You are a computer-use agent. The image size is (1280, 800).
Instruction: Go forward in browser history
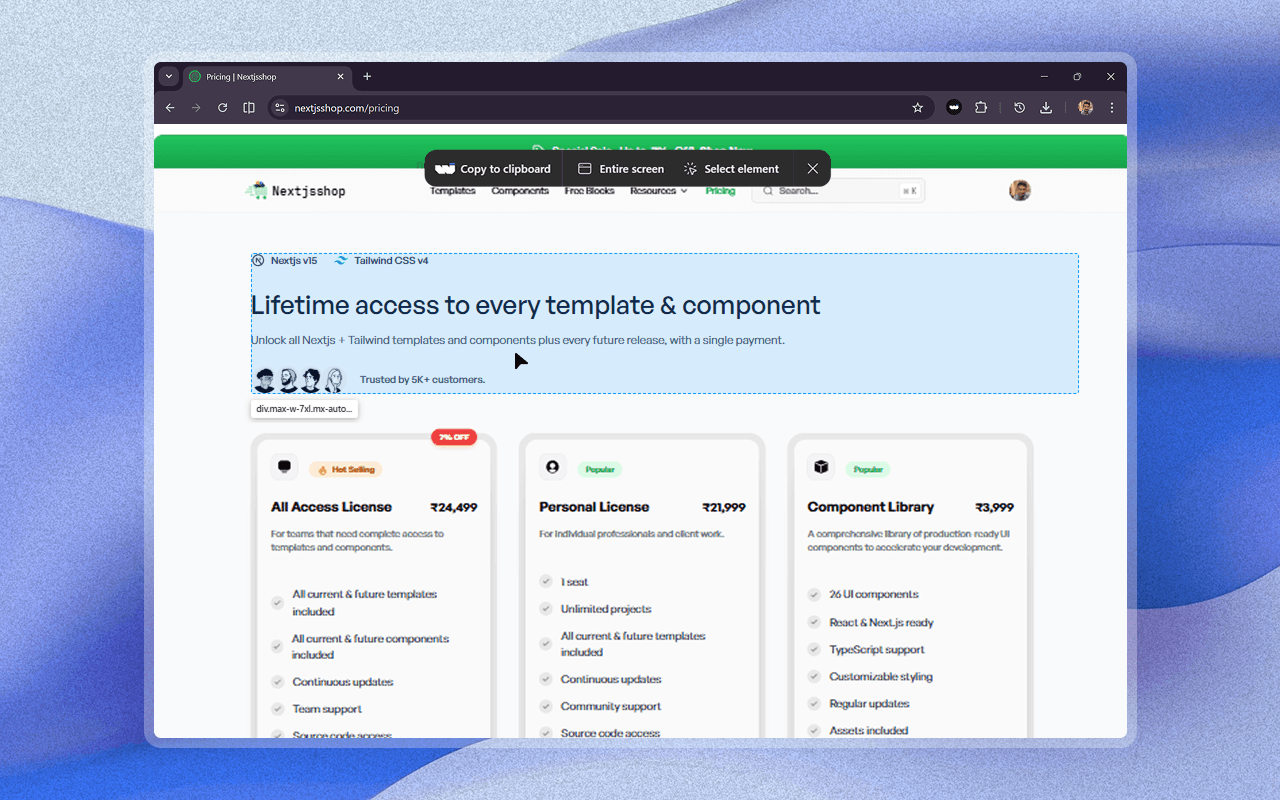click(196, 108)
